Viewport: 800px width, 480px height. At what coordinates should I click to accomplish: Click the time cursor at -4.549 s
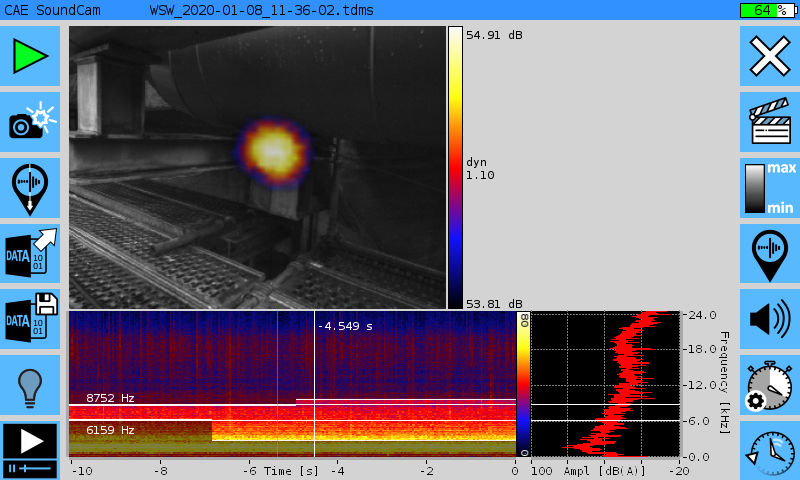tap(314, 370)
